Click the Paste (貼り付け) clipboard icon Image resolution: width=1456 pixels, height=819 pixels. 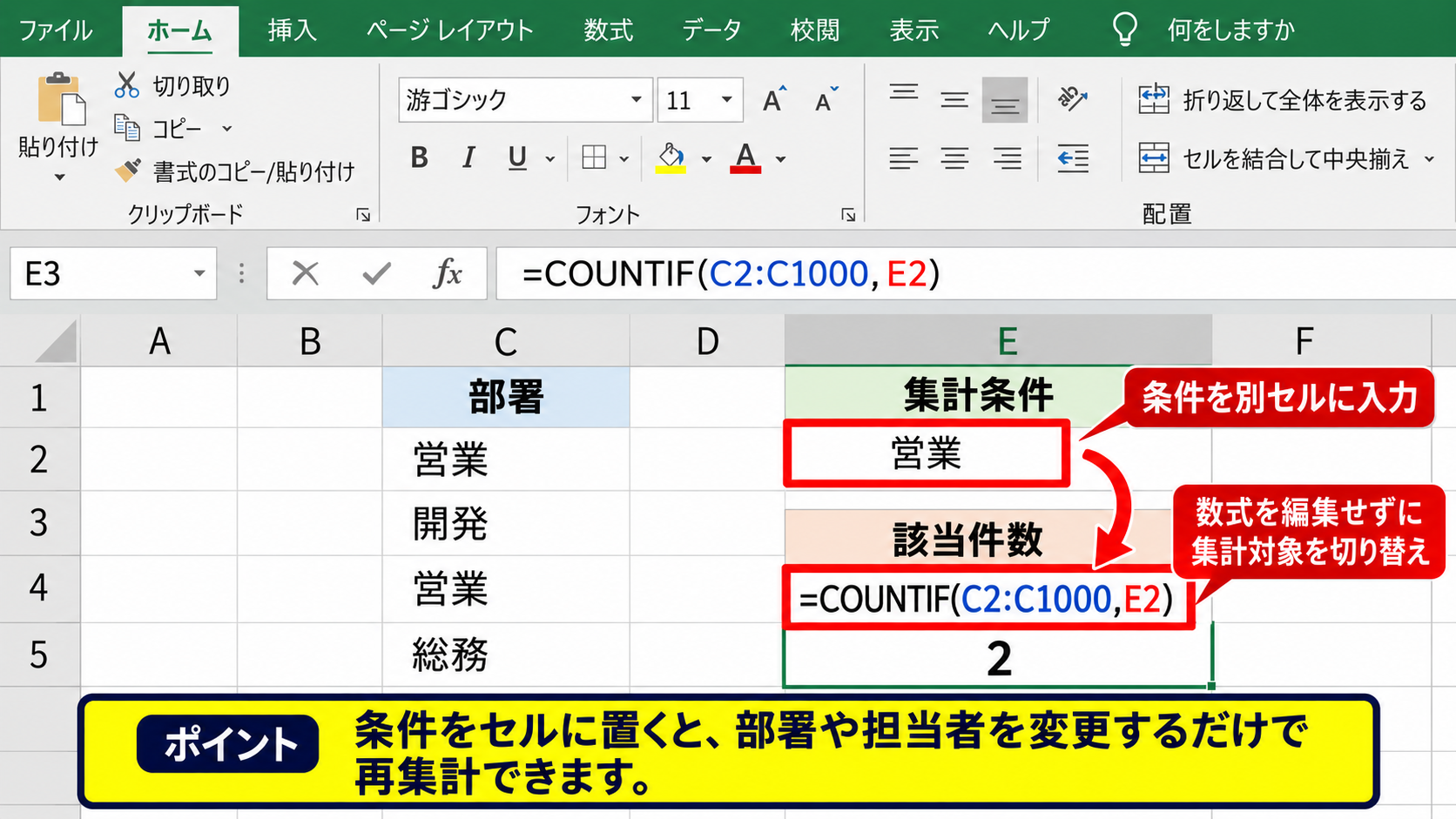(60, 99)
